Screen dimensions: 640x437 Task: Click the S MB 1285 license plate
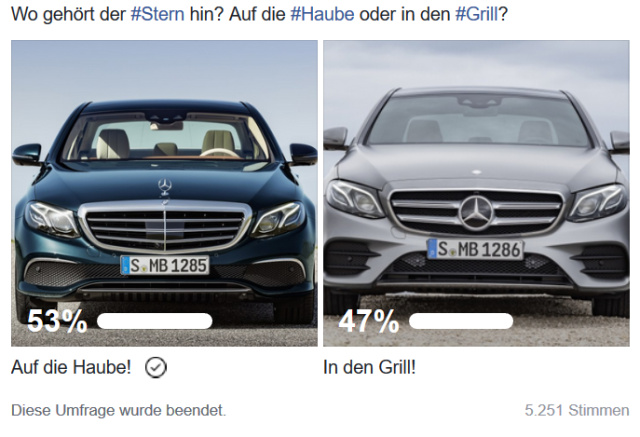click(165, 265)
